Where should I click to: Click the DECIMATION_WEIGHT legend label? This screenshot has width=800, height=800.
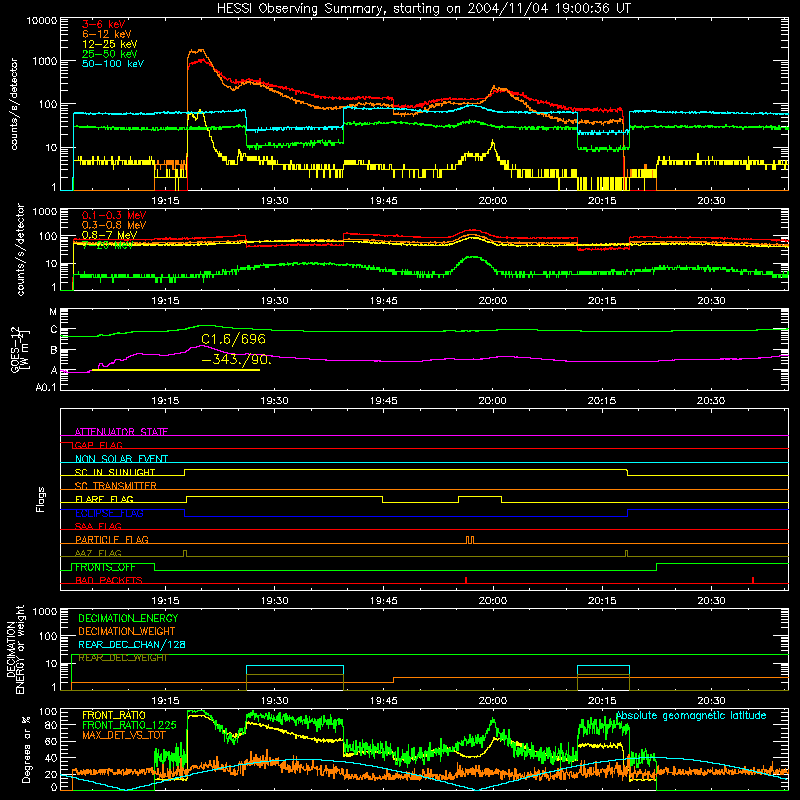tap(127, 631)
